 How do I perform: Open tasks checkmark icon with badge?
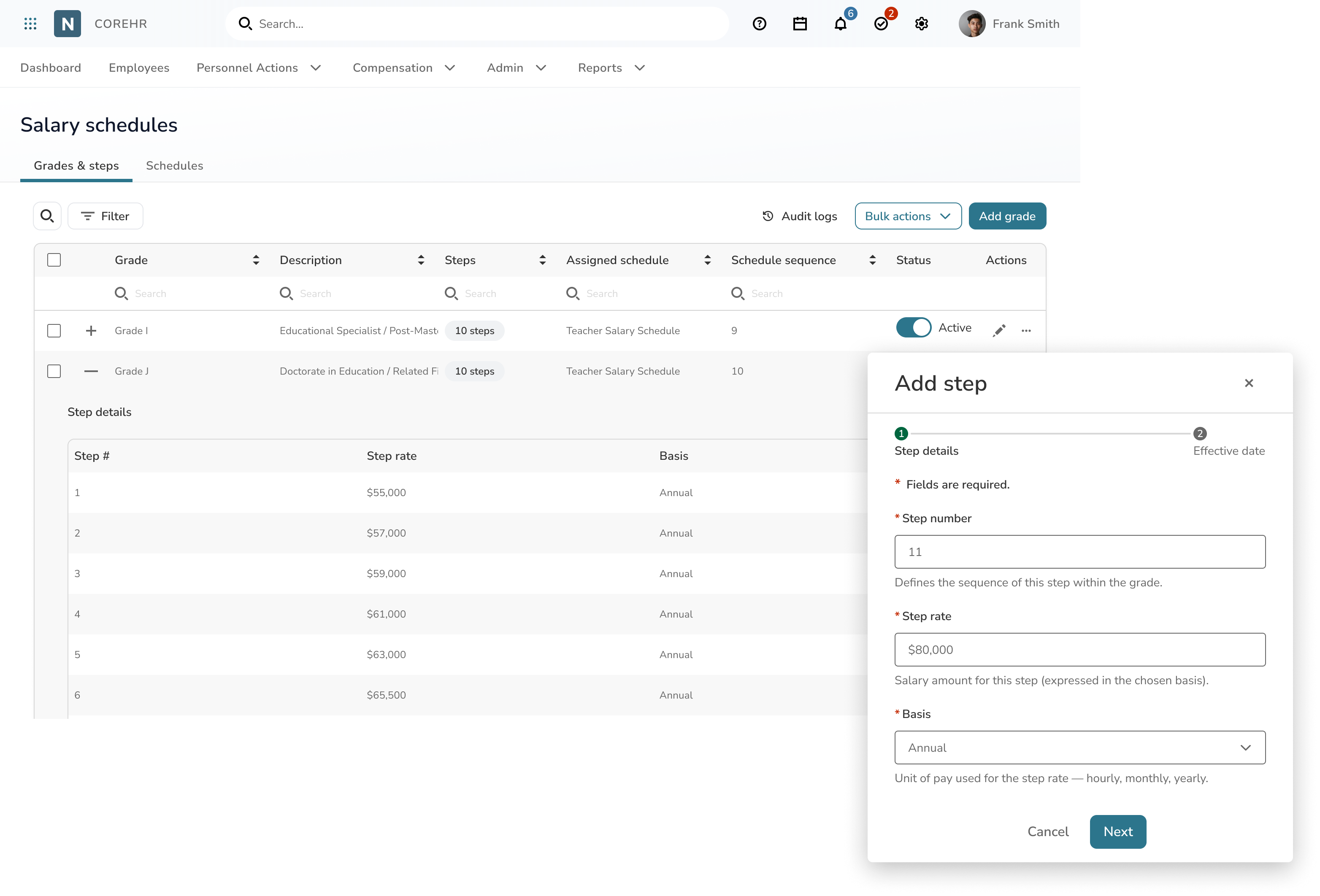(x=881, y=24)
